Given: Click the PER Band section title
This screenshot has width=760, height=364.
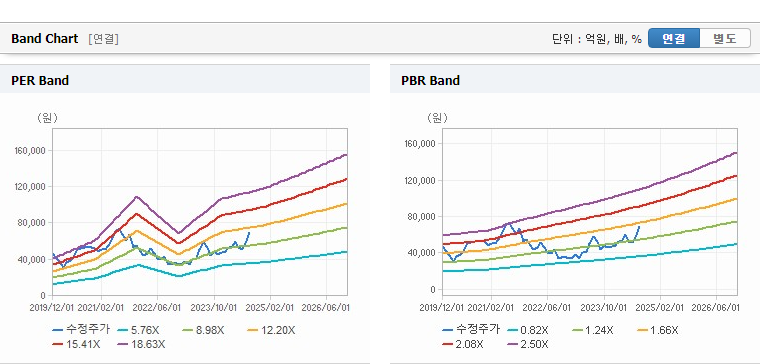Looking at the screenshot, I should tap(40, 80).
